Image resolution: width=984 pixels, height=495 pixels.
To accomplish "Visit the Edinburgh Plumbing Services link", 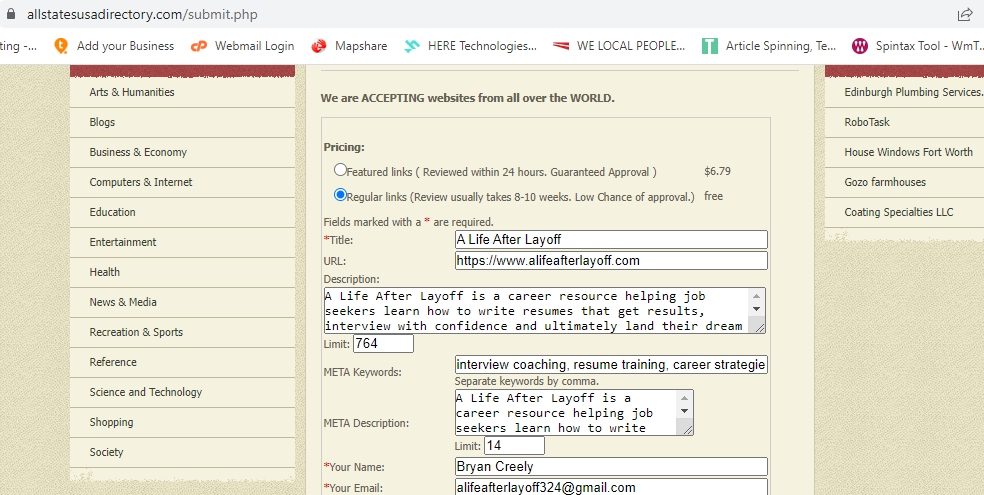I will pos(912,92).
